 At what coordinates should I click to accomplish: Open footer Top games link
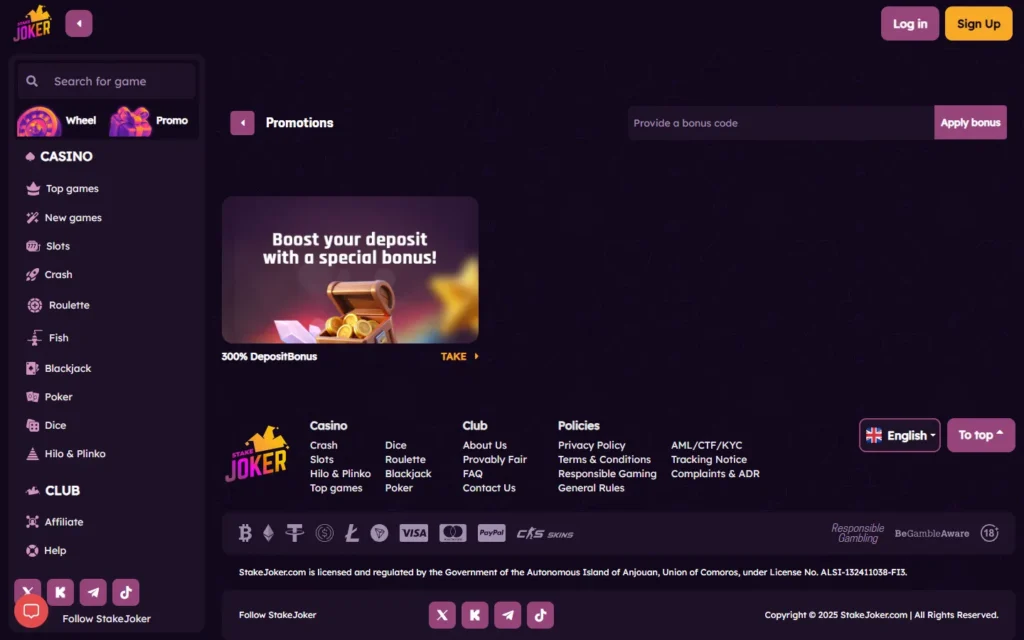point(336,488)
